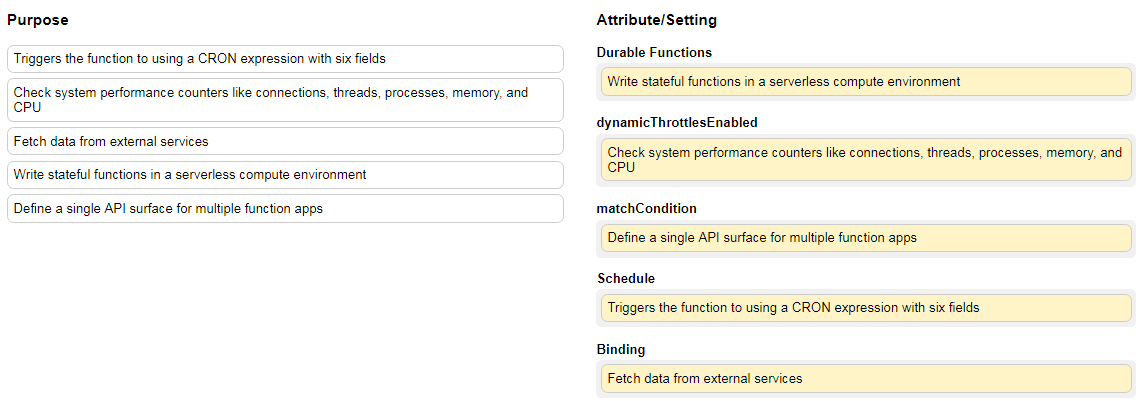Viewport: 1136px width, 401px height.
Task: Select the left 'Fetch data from external services' item
Action: 285,141
